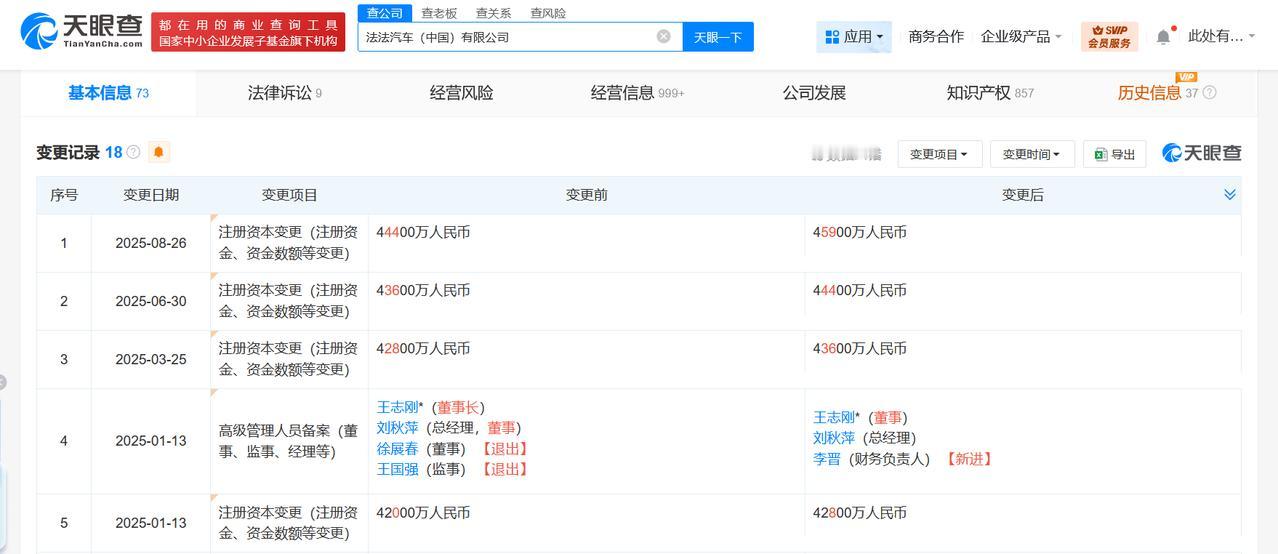1278x554 pixels.
Task: Open 李晋 link in the 变更后 column
Action: click(827, 459)
